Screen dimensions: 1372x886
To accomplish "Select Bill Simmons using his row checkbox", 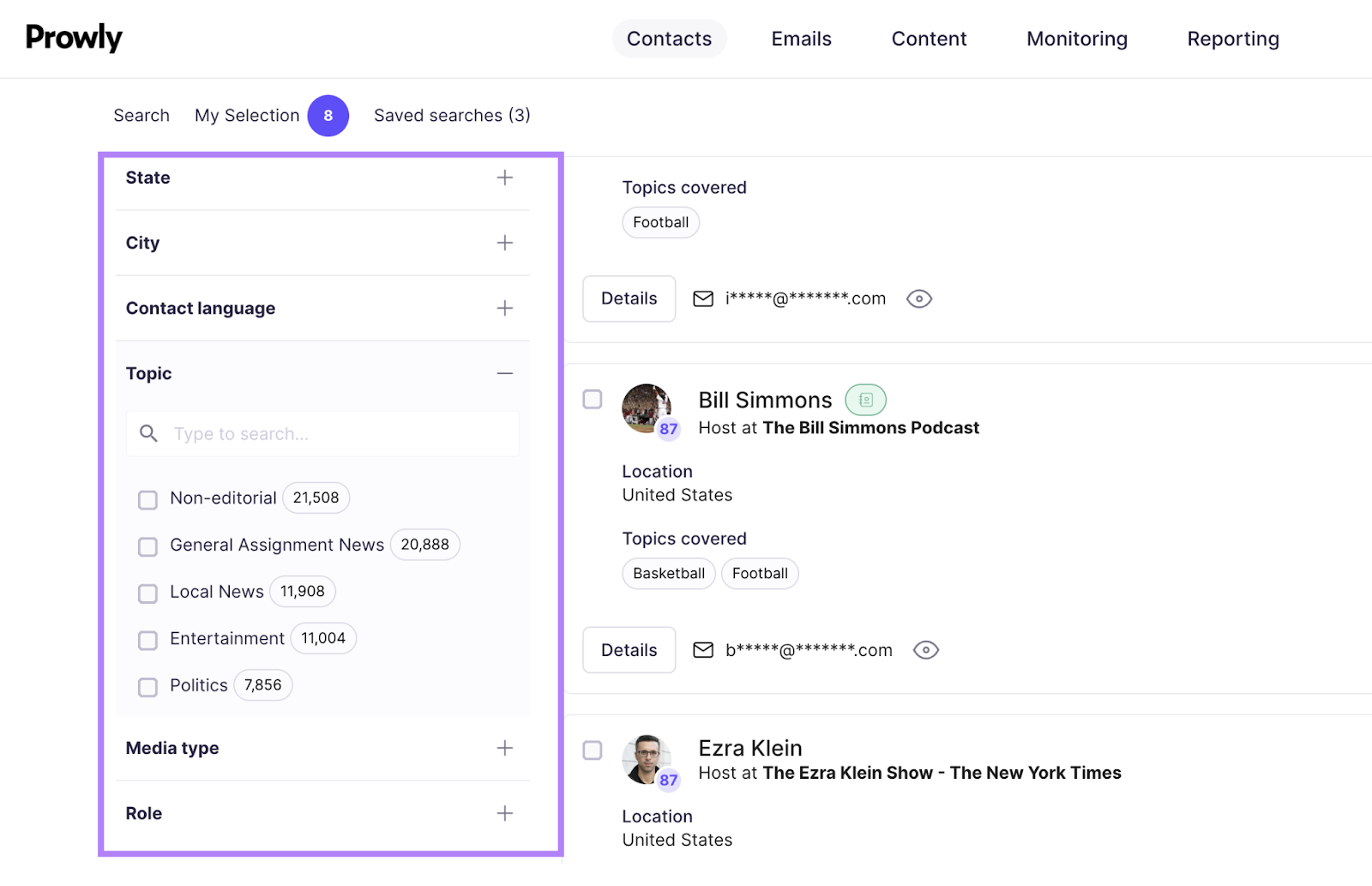I will click(x=592, y=399).
